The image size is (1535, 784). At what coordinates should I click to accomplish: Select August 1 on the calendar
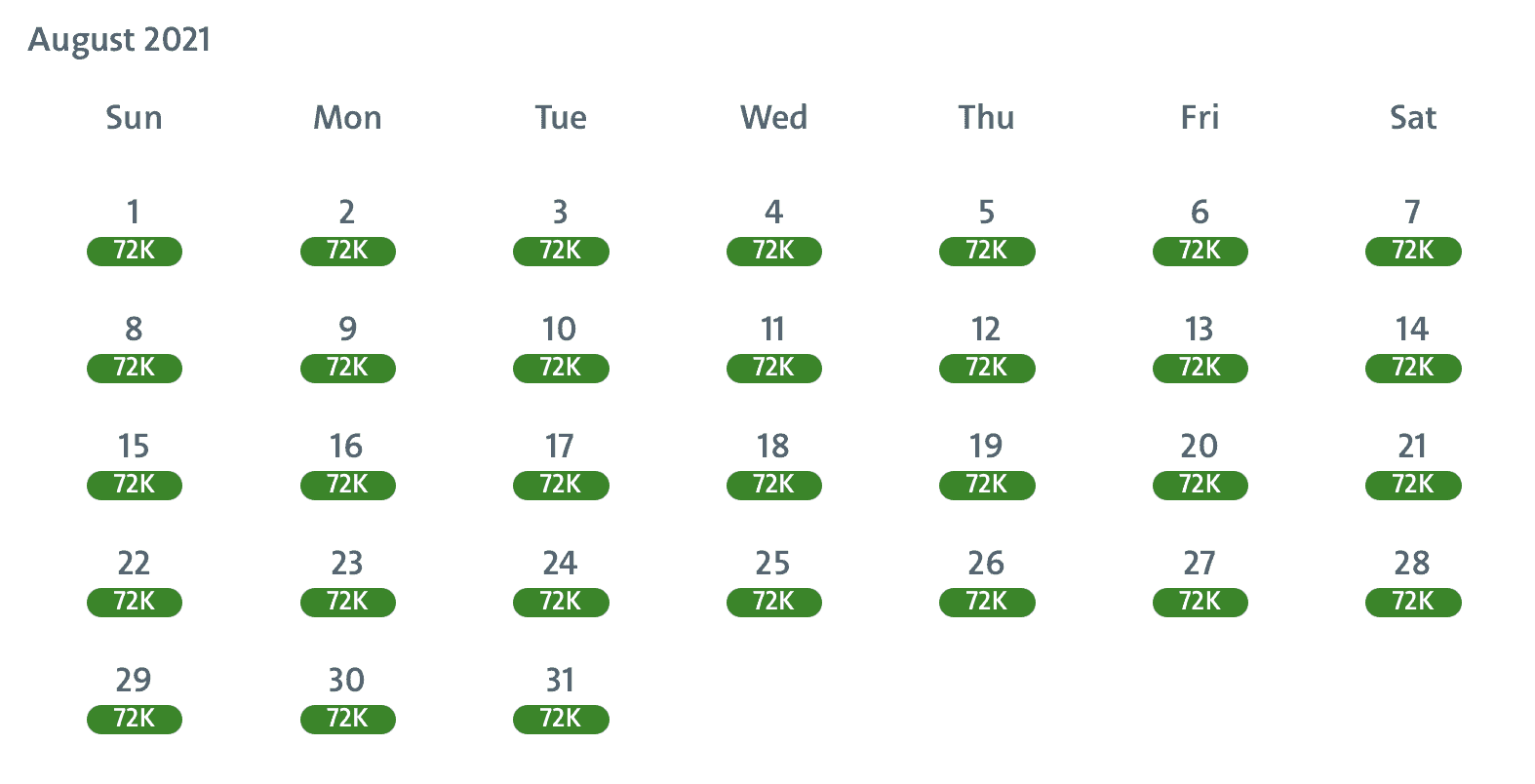click(134, 213)
